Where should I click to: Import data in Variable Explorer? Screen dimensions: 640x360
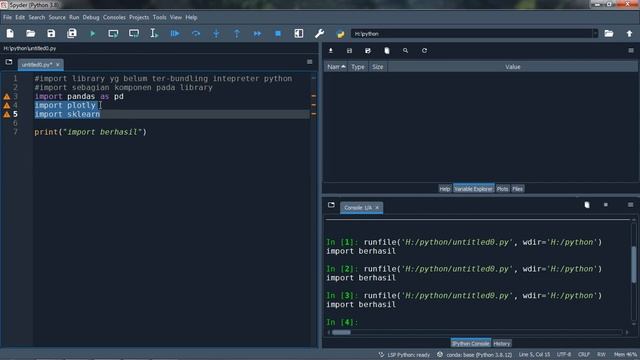(331, 51)
